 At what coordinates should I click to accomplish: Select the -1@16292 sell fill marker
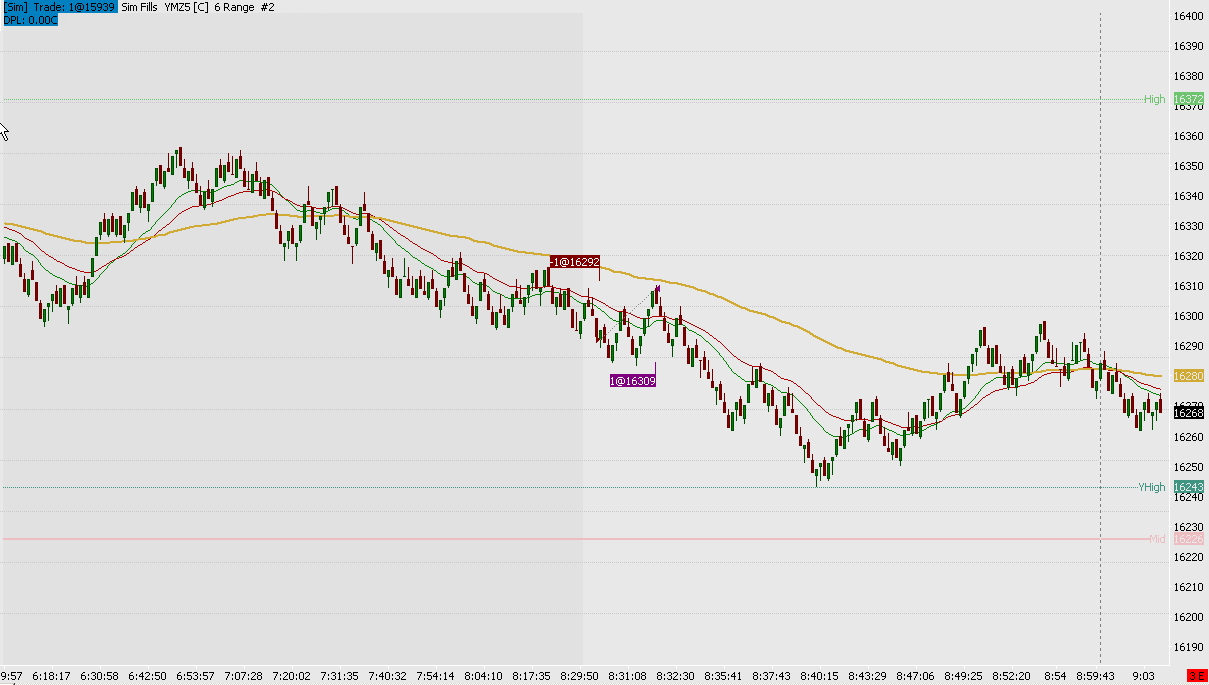(575, 262)
